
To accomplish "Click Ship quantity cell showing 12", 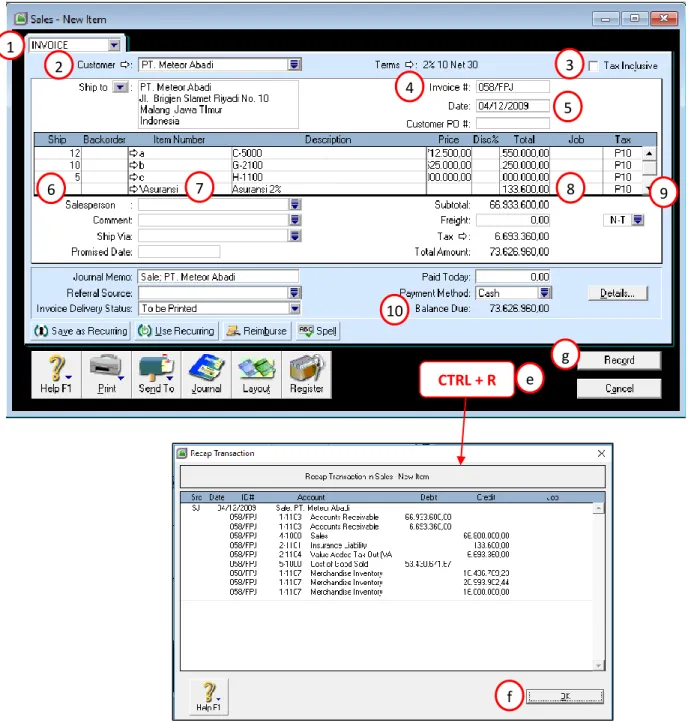I will [x=58, y=153].
